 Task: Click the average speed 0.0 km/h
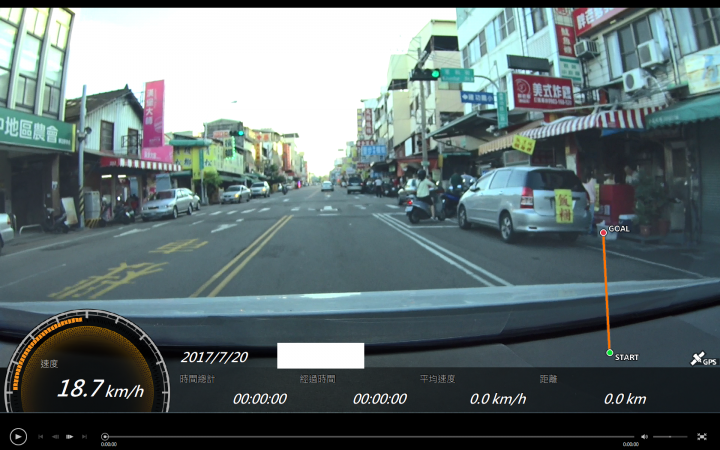coord(498,399)
